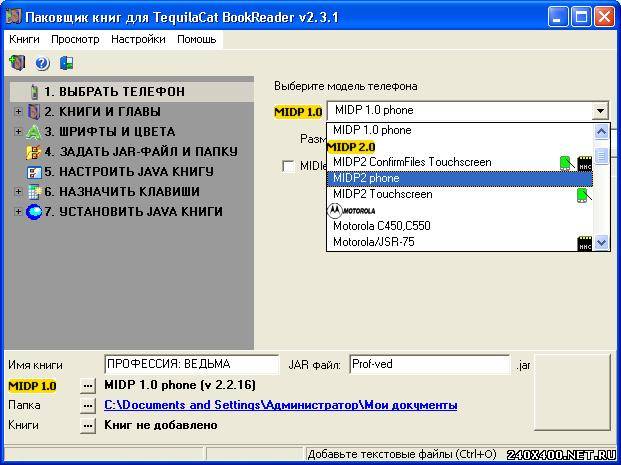
Task: Click the ... button next to Папка
Action: click(x=88, y=406)
